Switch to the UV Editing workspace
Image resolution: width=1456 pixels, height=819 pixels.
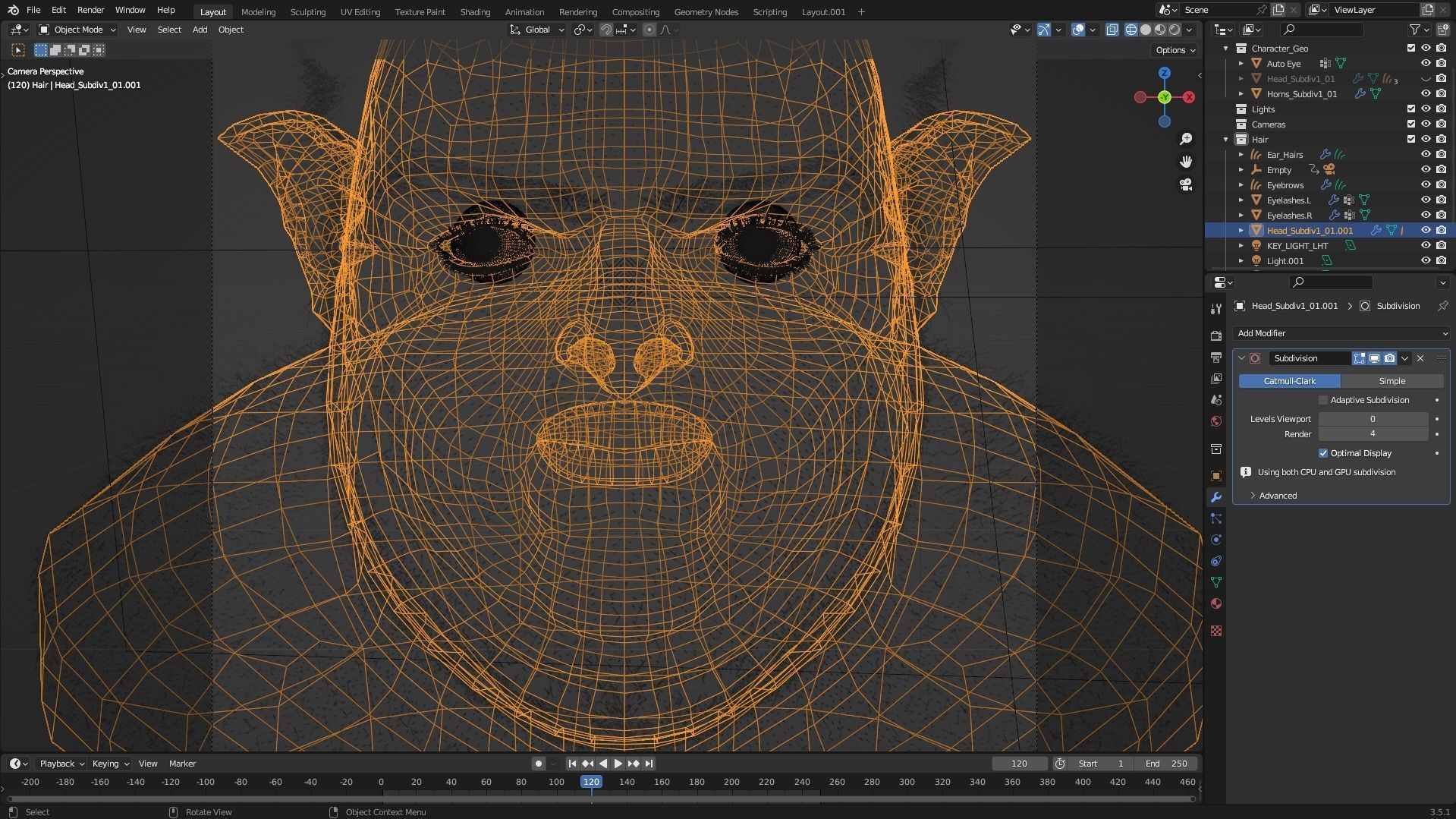pyautogui.click(x=360, y=11)
